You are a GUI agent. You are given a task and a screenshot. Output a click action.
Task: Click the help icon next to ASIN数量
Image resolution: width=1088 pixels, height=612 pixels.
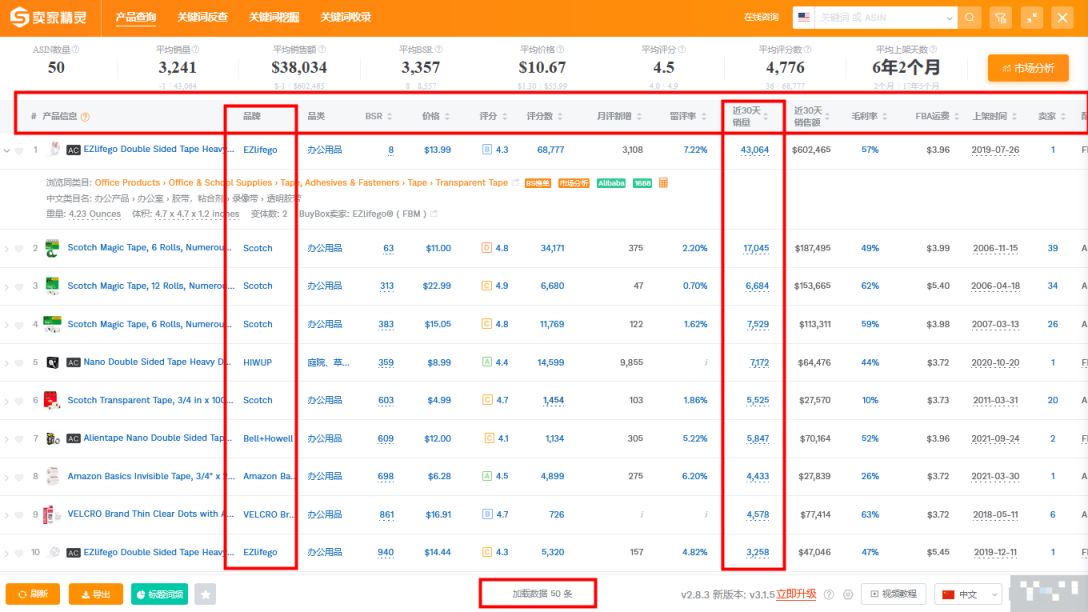pyautogui.click(x=76, y=49)
